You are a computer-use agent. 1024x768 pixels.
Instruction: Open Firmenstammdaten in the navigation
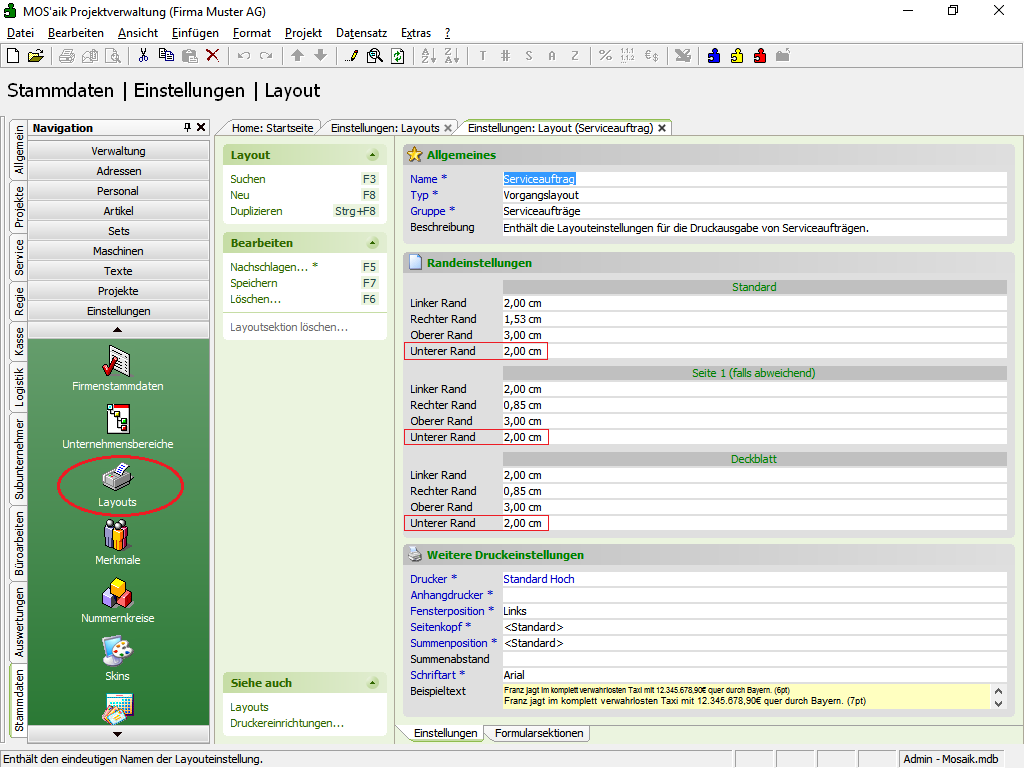click(x=118, y=368)
